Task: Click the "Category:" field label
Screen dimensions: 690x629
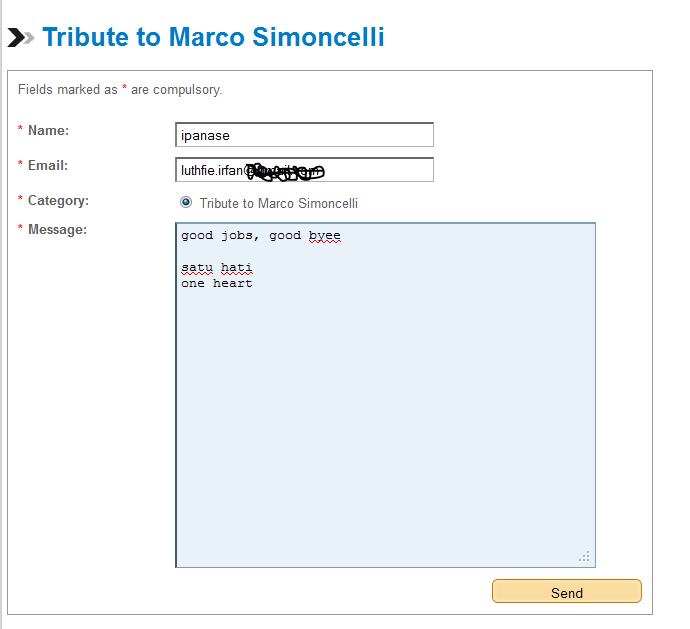Action: click(58, 200)
